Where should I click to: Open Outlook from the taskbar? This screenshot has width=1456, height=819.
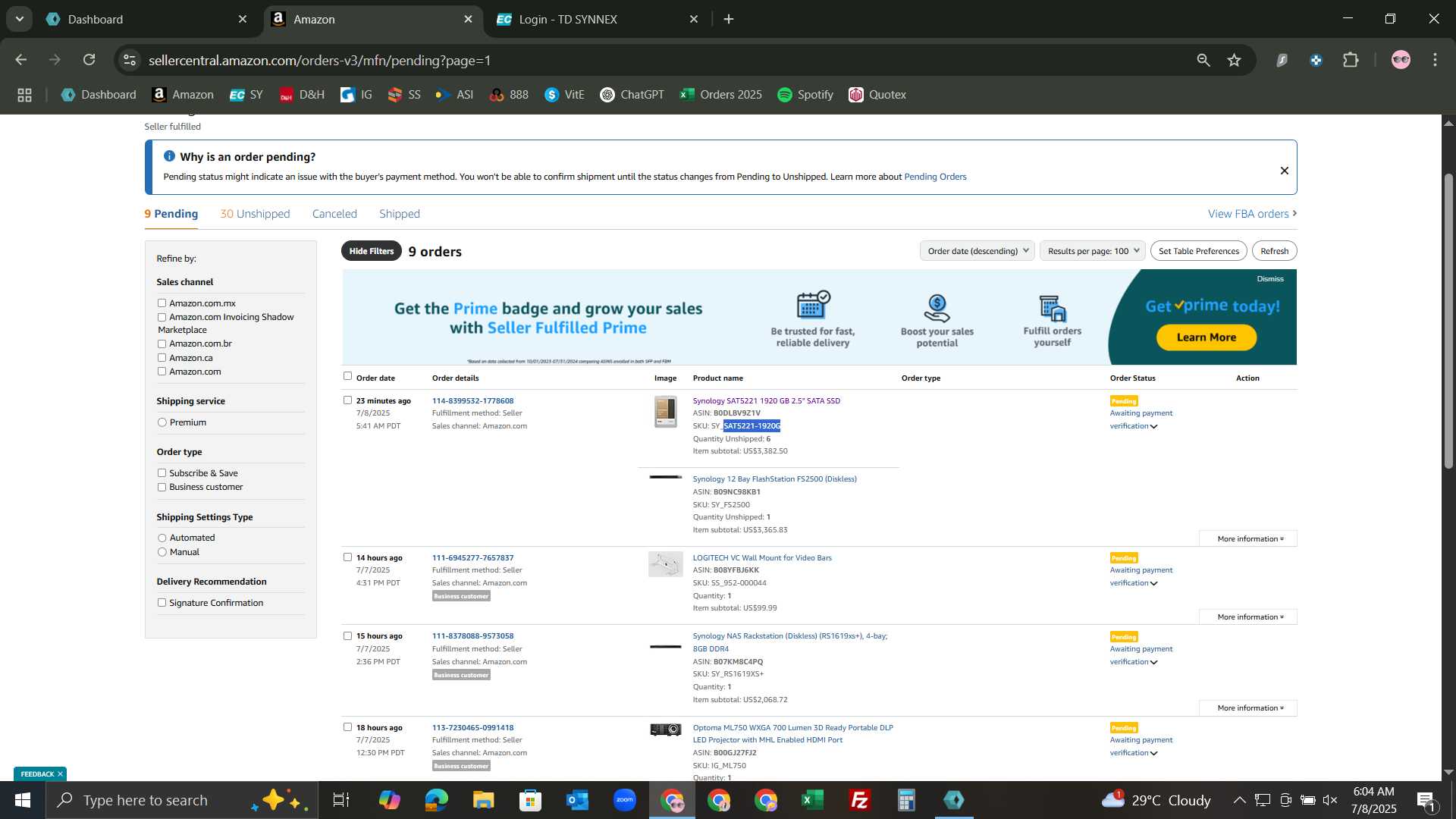577,800
